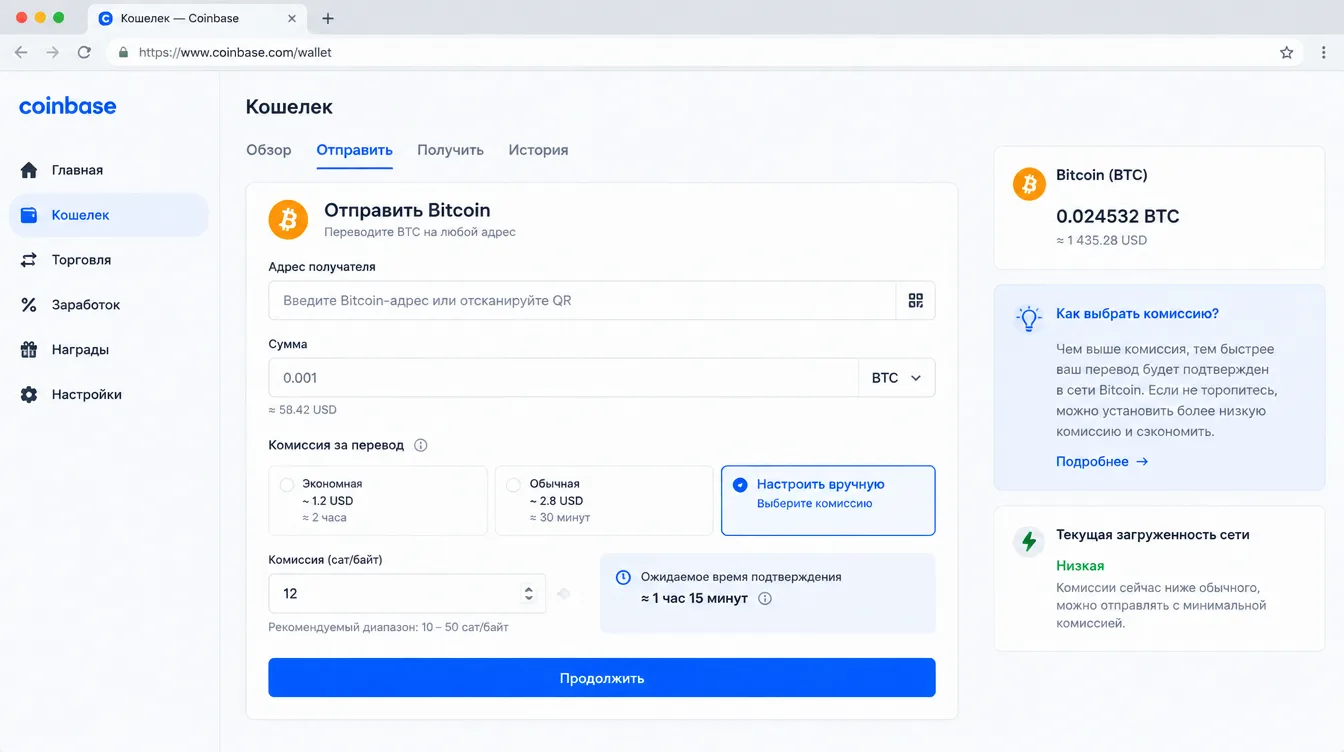Click the Продолжить button
This screenshot has width=1344, height=752.
602,678
